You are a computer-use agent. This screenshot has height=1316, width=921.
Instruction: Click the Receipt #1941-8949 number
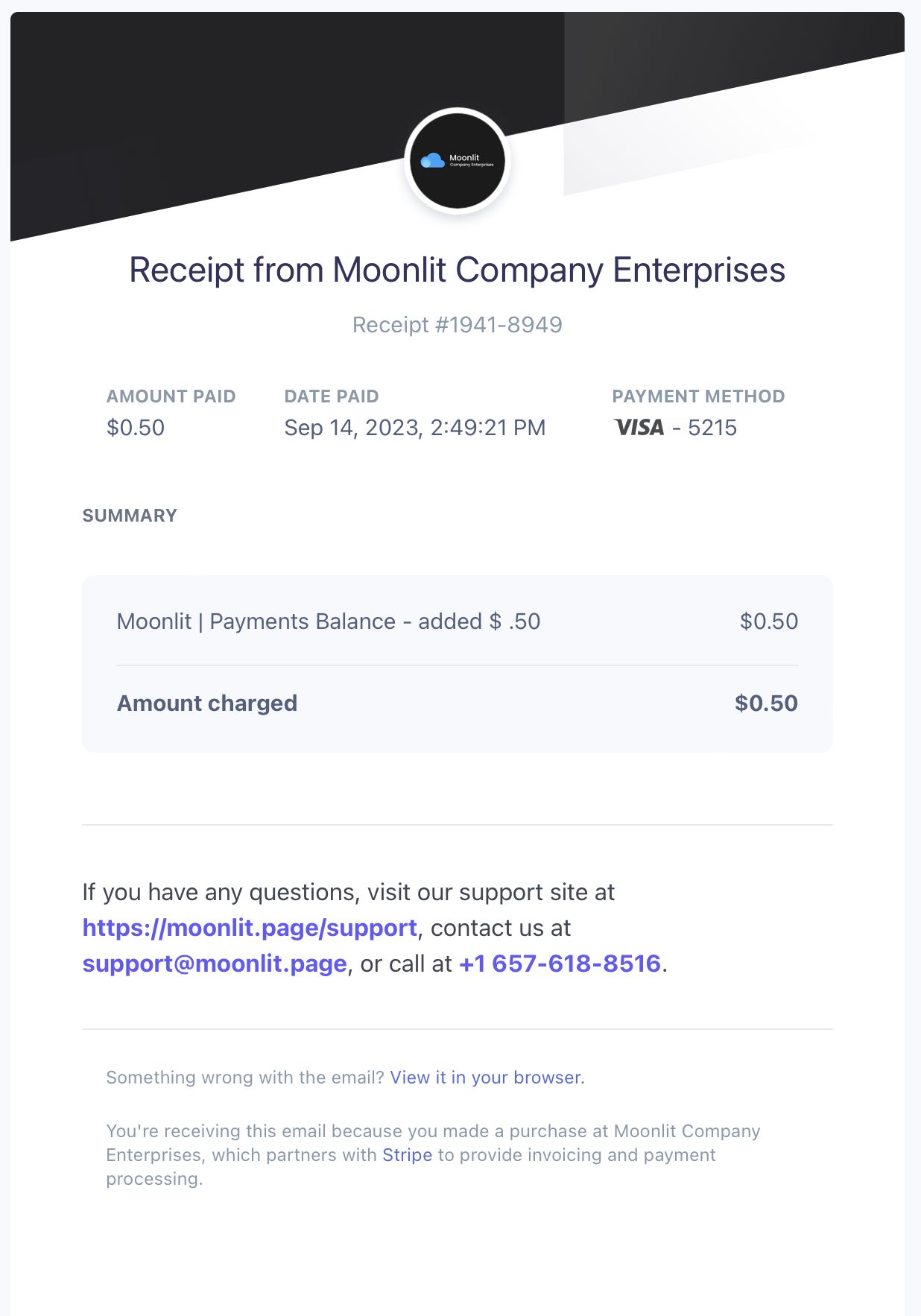click(x=457, y=325)
